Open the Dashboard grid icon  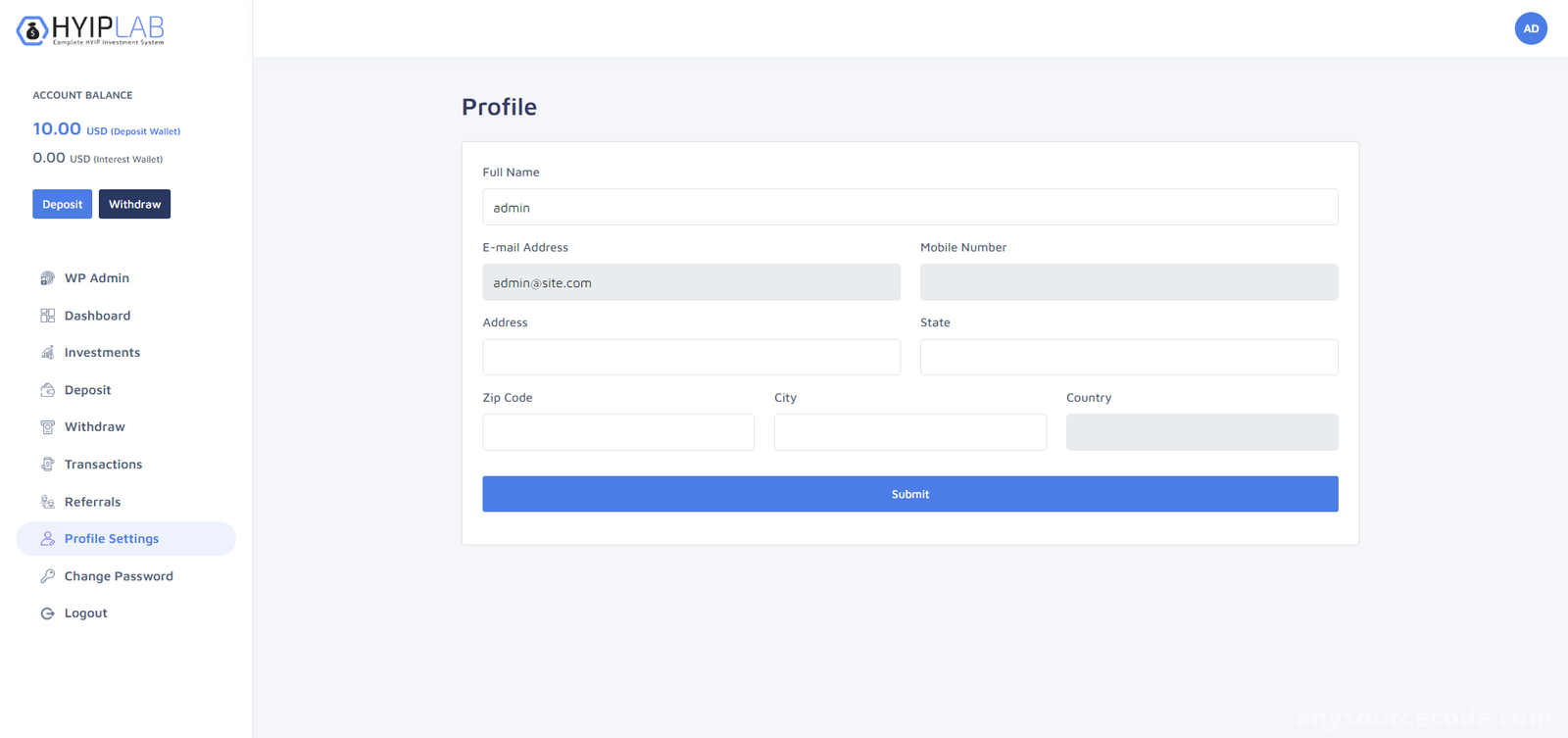pyautogui.click(x=47, y=316)
